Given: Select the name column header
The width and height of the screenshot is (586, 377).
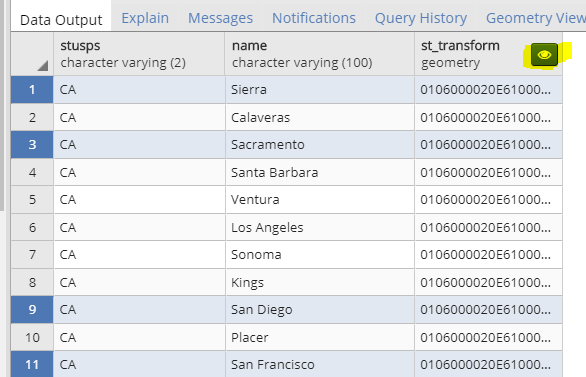Looking at the screenshot, I should pyautogui.click(x=320, y=54).
